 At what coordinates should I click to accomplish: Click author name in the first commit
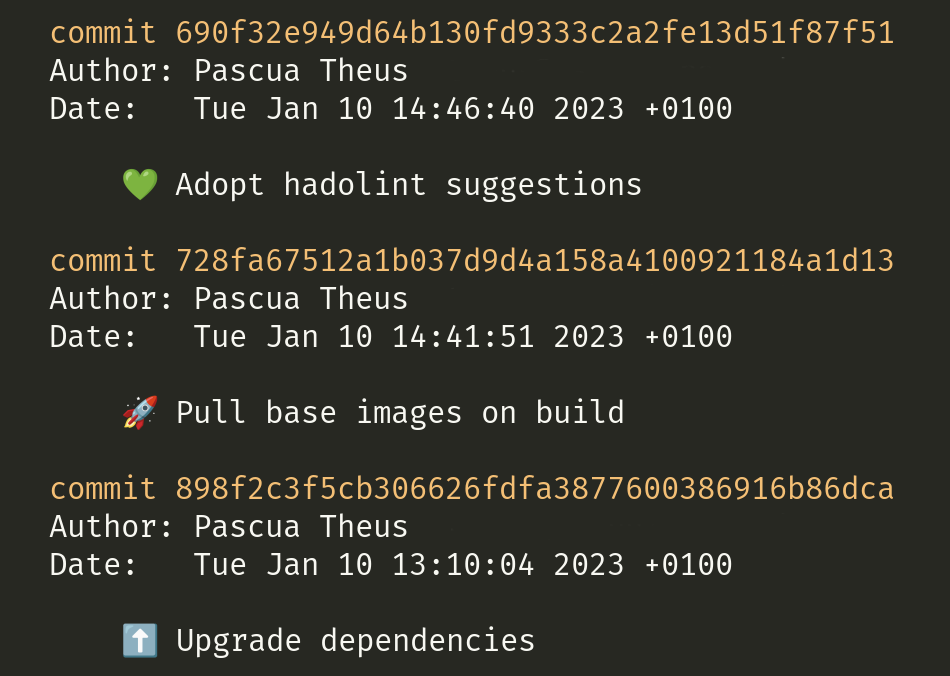tap(301, 71)
